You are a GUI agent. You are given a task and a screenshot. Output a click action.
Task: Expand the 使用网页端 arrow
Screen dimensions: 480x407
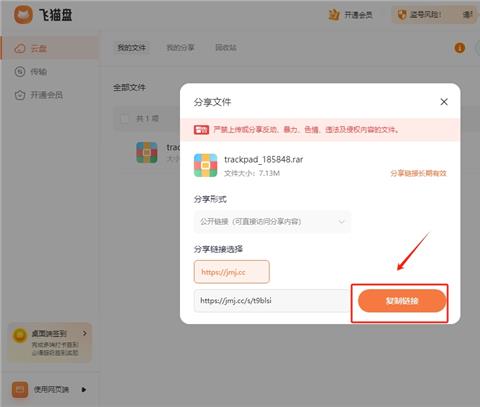click(84, 389)
